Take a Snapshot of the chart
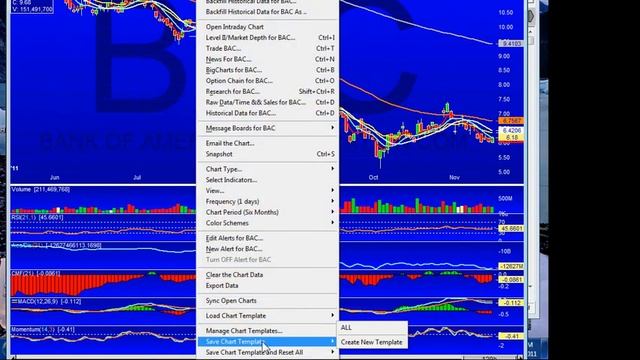 click(x=268, y=154)
